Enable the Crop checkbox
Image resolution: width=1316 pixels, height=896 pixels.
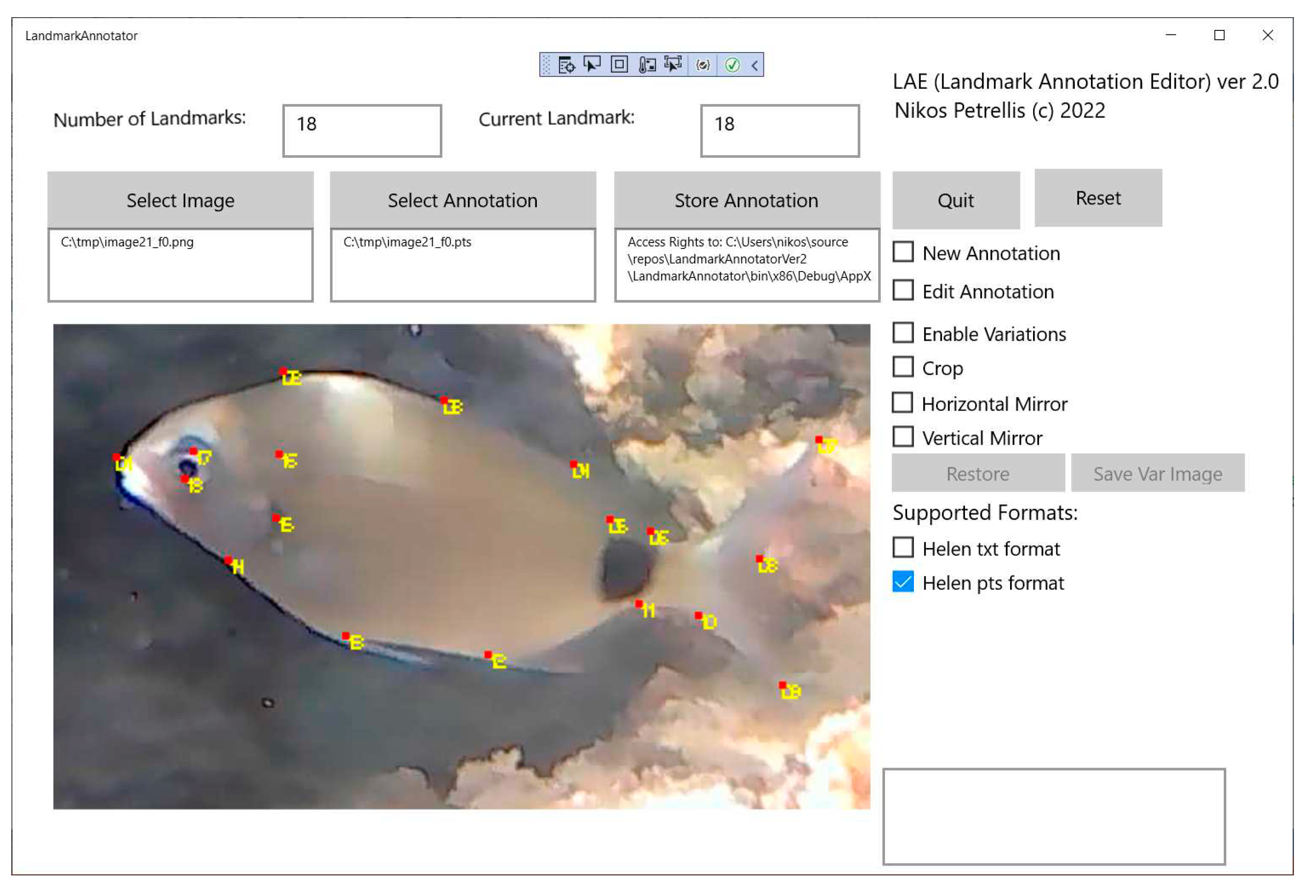tap(904, 367)
